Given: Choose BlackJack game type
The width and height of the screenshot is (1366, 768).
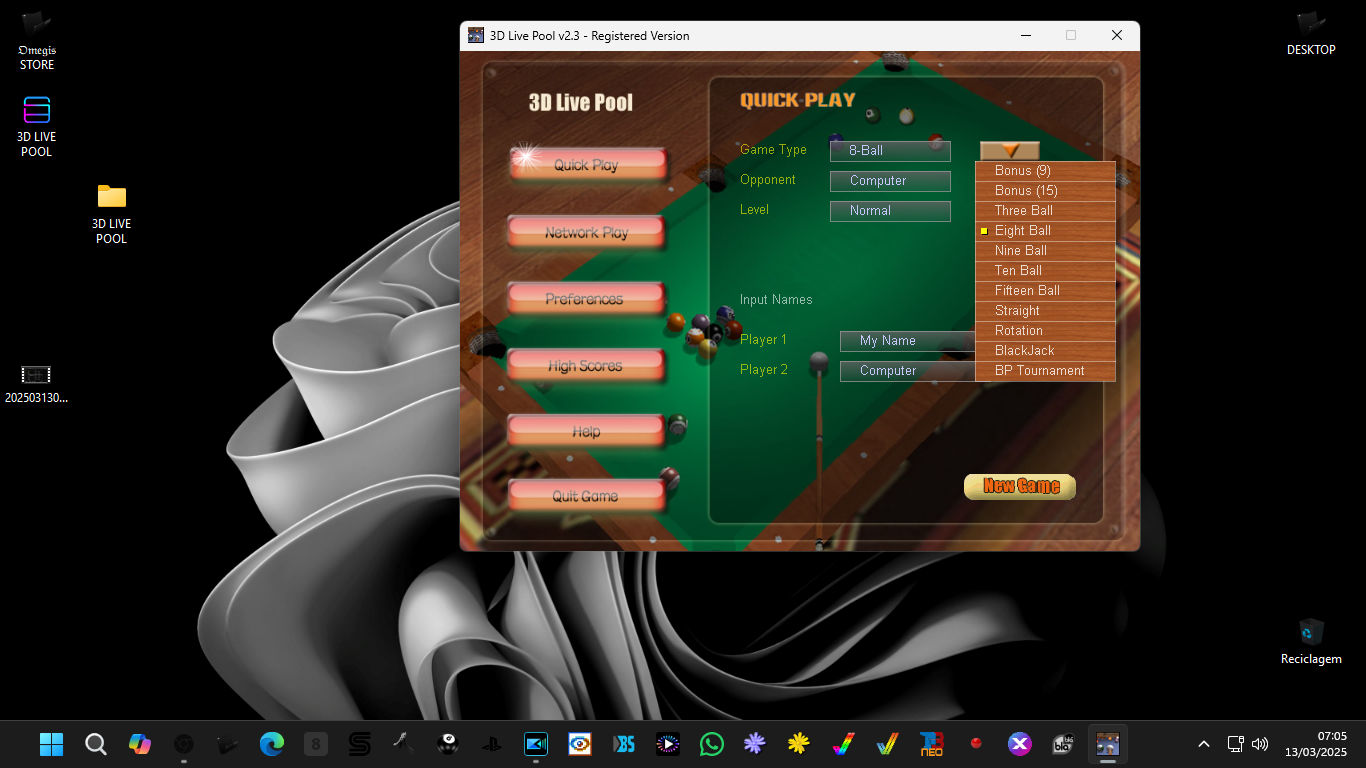Looking at the screenshot, I should point(1045,351).
